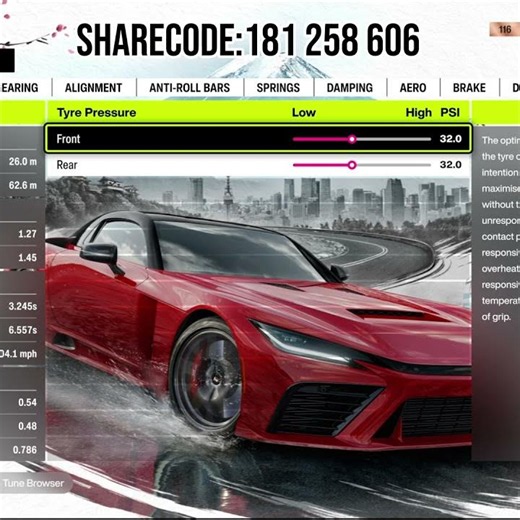Click the Rear pressure value 32.0
520x520 pixels.
coord(450,165)
